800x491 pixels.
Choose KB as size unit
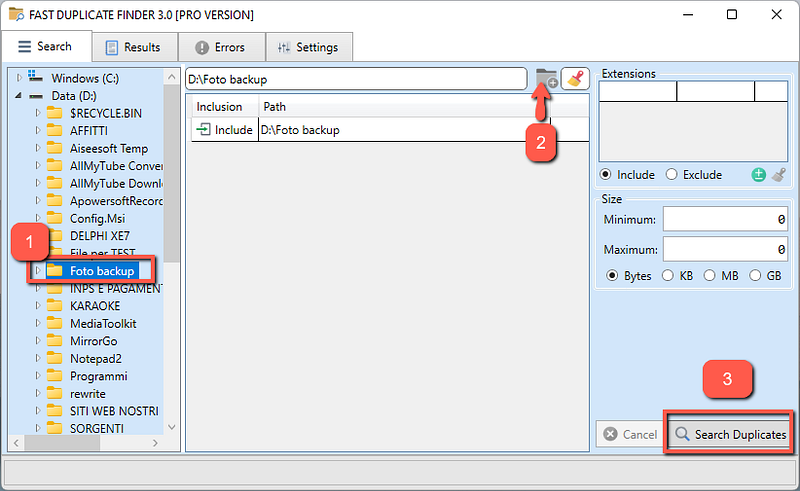tap(667, 276)
